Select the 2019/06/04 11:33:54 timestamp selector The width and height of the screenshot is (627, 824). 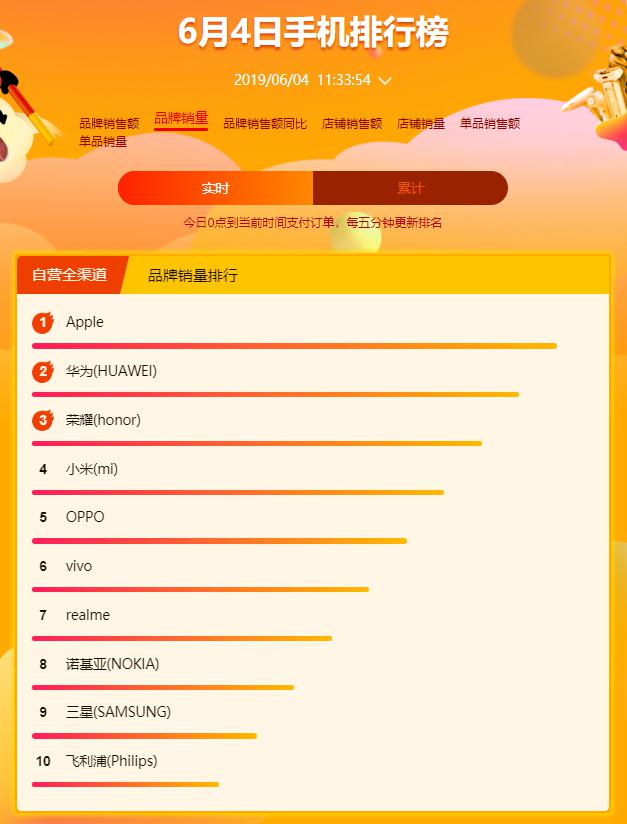313,80
